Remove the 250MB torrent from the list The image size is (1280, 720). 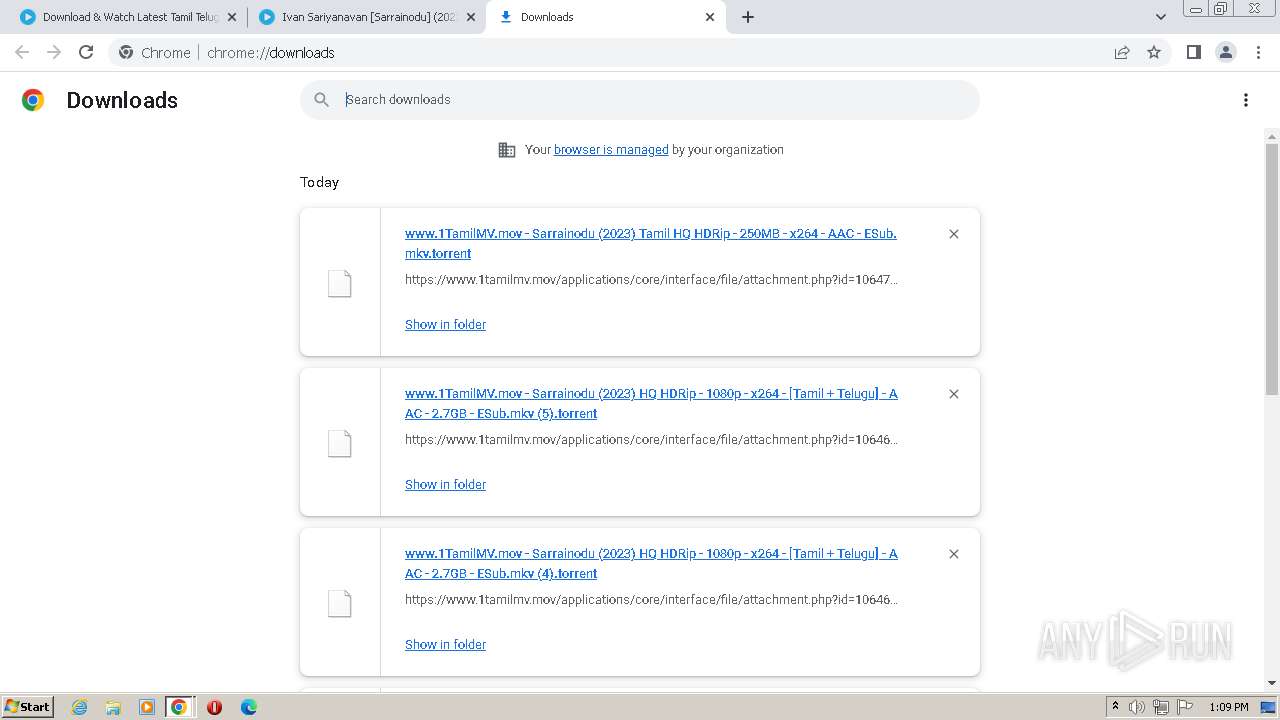click(x=953, y=234)
